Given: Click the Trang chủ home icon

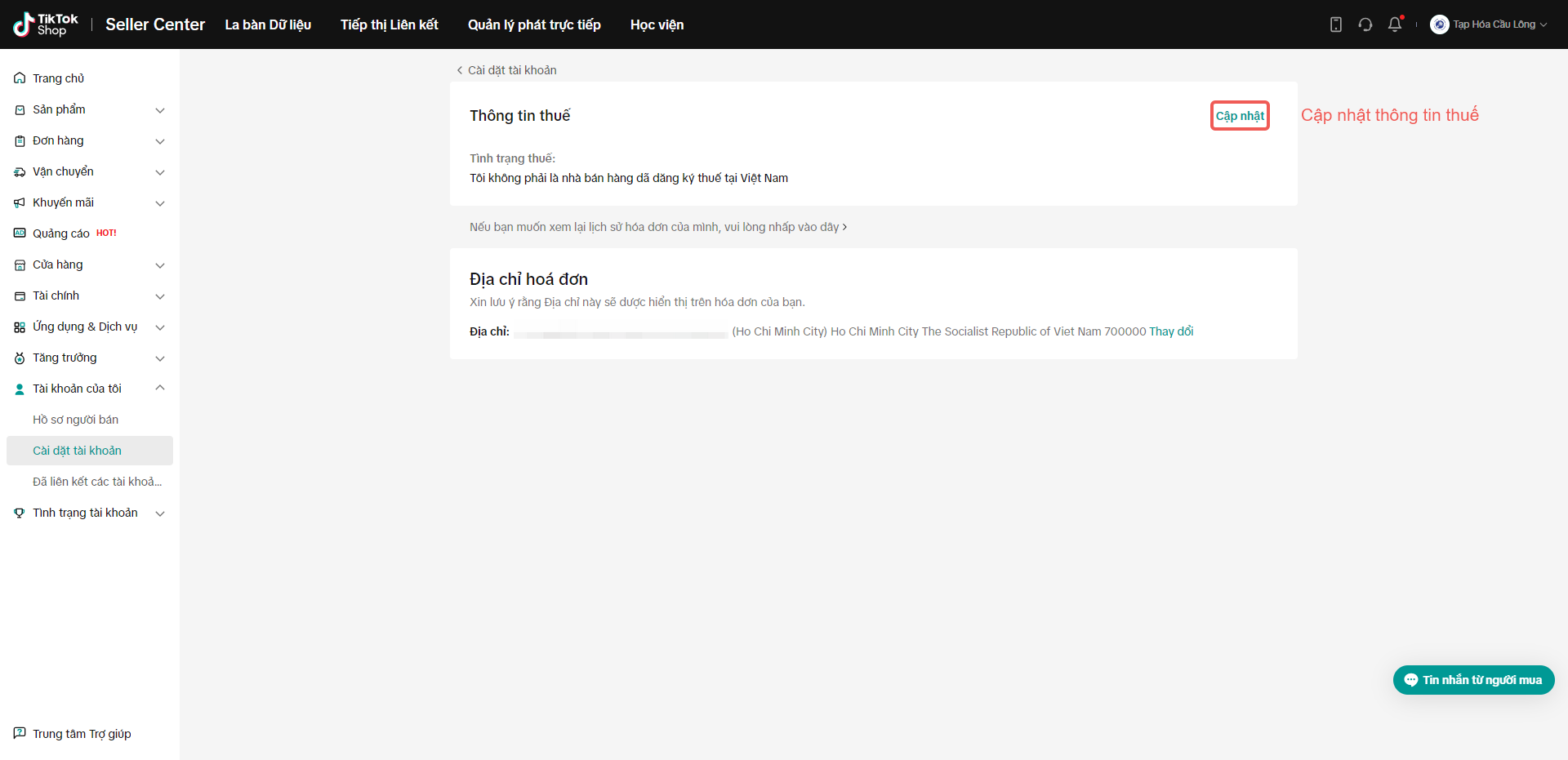Looking at the screenshot, I should [20, 78].
